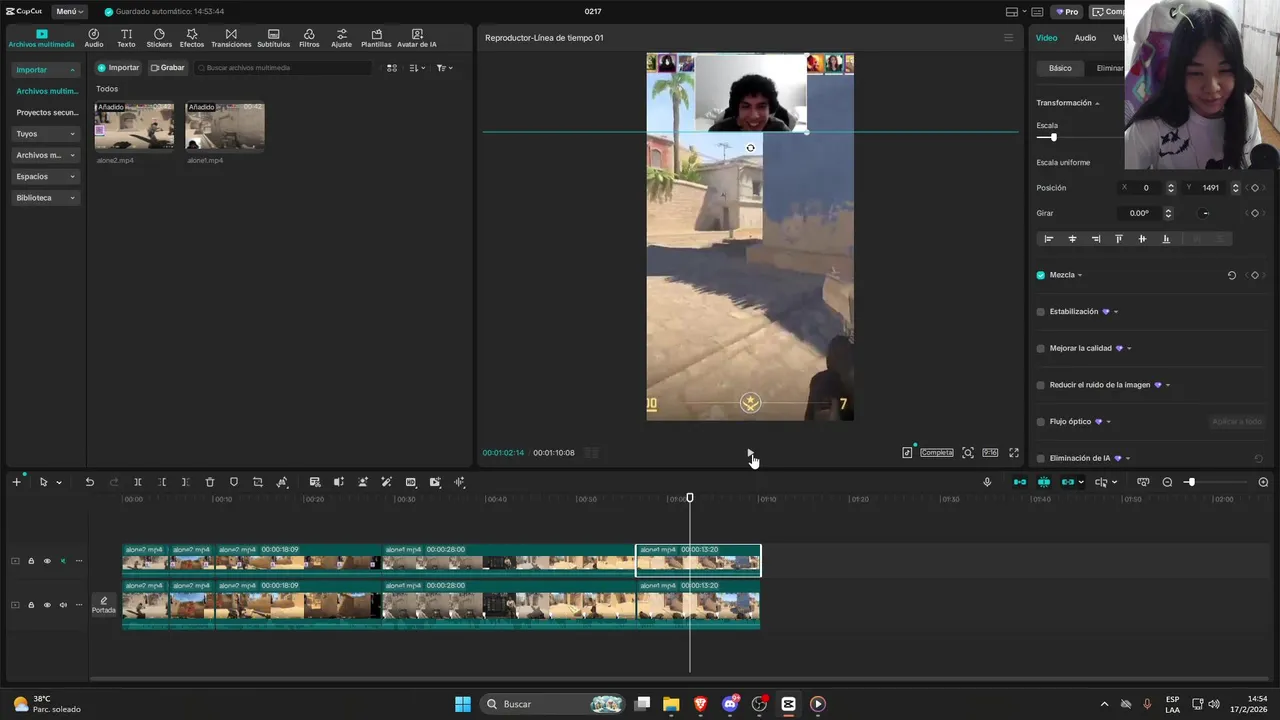Click the crop tool in timeline toolbar

pos(258,482)
